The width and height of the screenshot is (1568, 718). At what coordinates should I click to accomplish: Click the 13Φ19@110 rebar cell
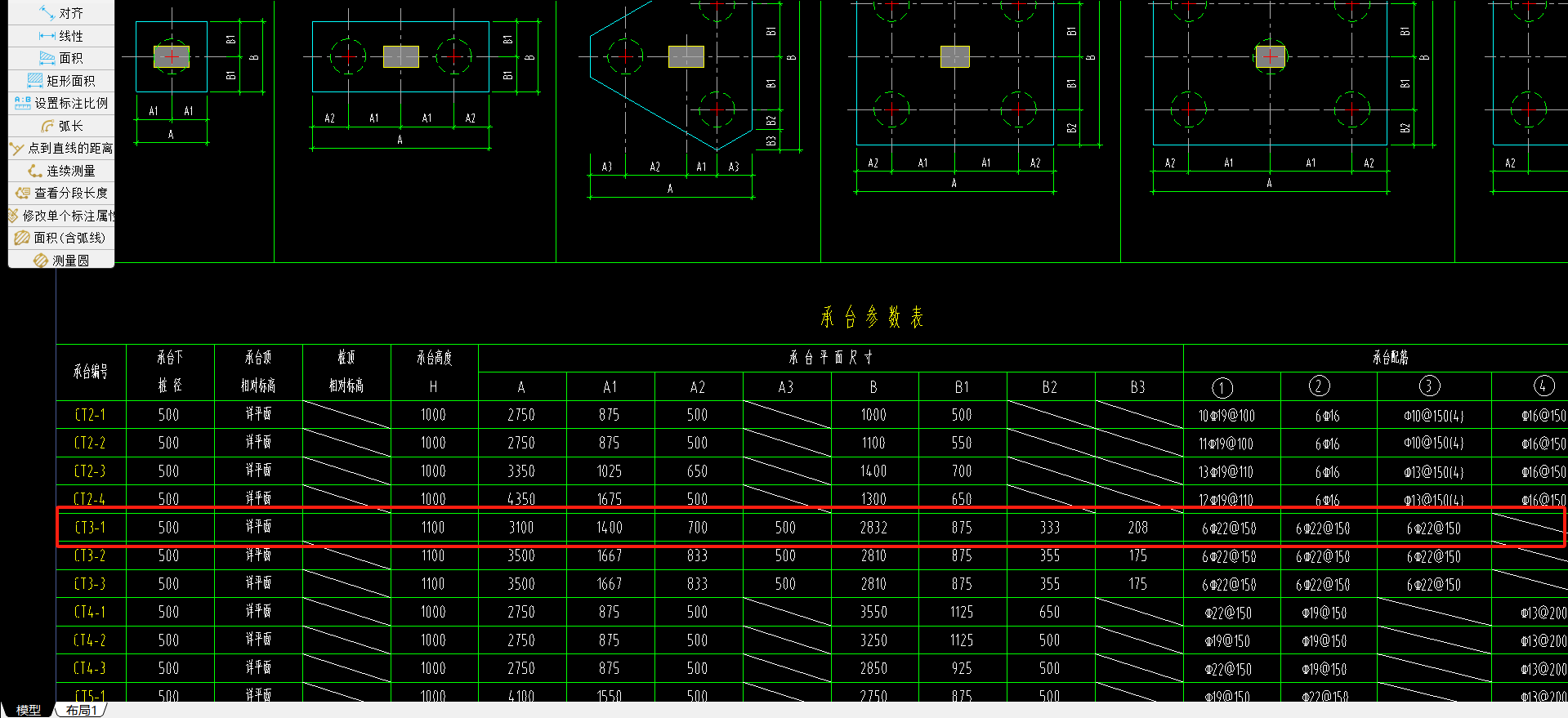pos(1226,472)
